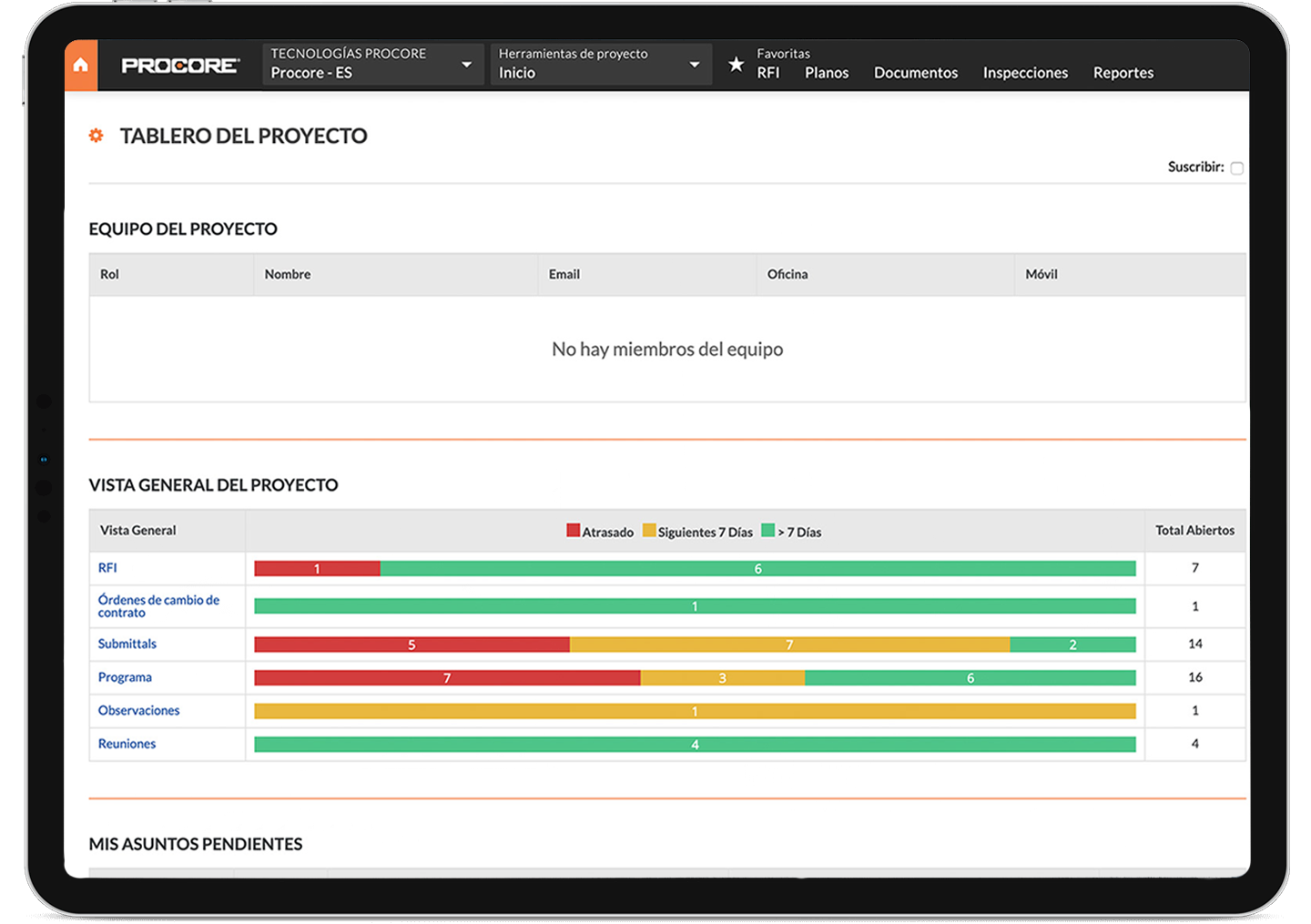The height and width of the screenshot is (924, 1311).
Task: Open Reportes from the top bar
Action: (x=1123, y=73)
